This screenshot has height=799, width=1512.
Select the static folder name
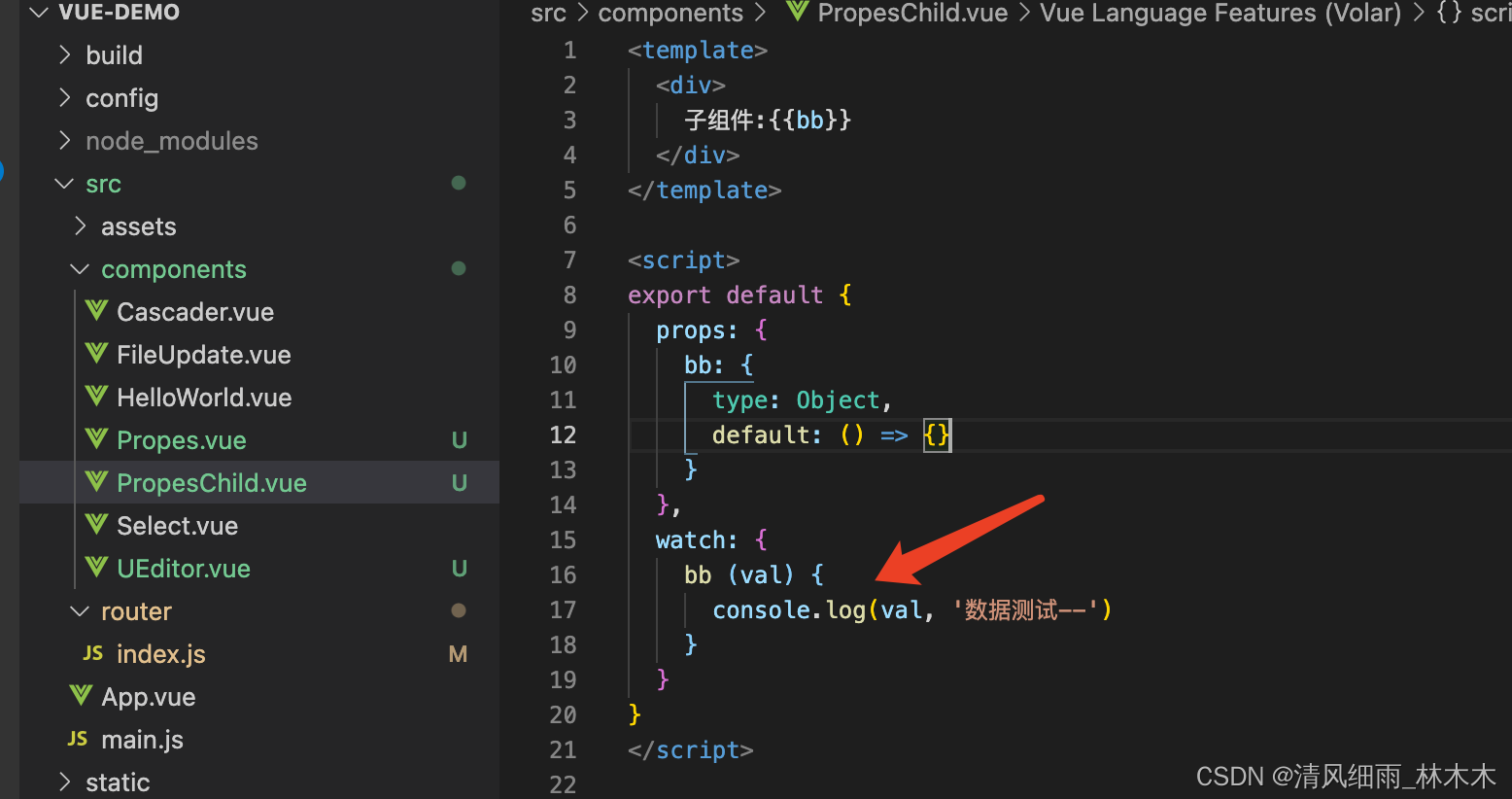pyautogui.click(x=118, y=782)
